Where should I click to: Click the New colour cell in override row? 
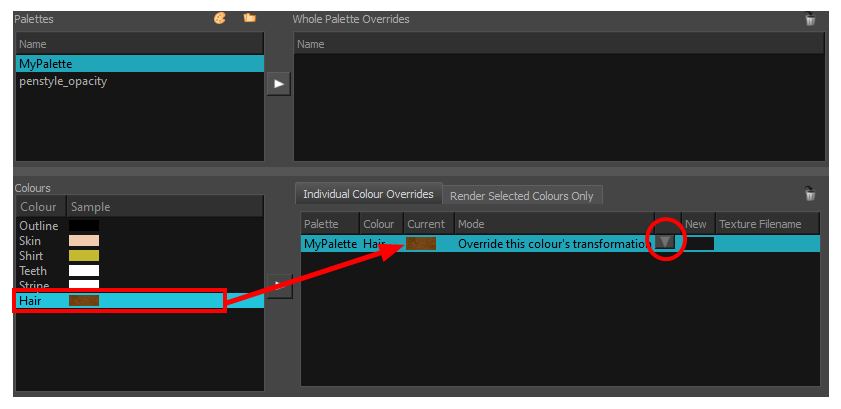697,243
